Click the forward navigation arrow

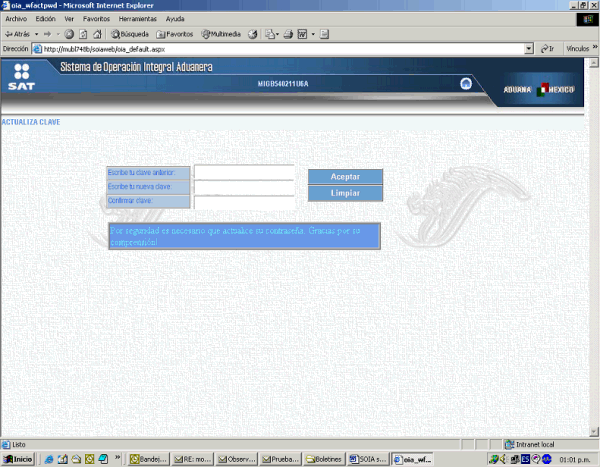pos(47,34)
